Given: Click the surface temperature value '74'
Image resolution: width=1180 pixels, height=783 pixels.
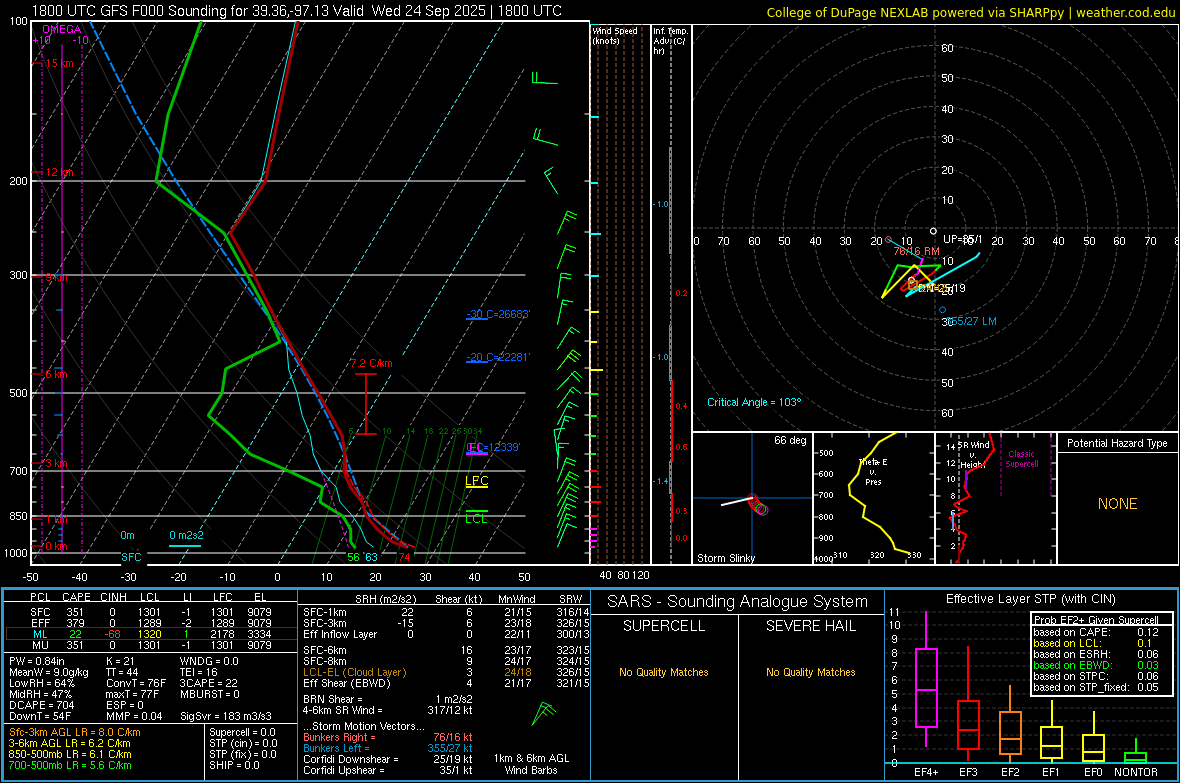Looking at the screenshot, I should click(x=404, y=557).
